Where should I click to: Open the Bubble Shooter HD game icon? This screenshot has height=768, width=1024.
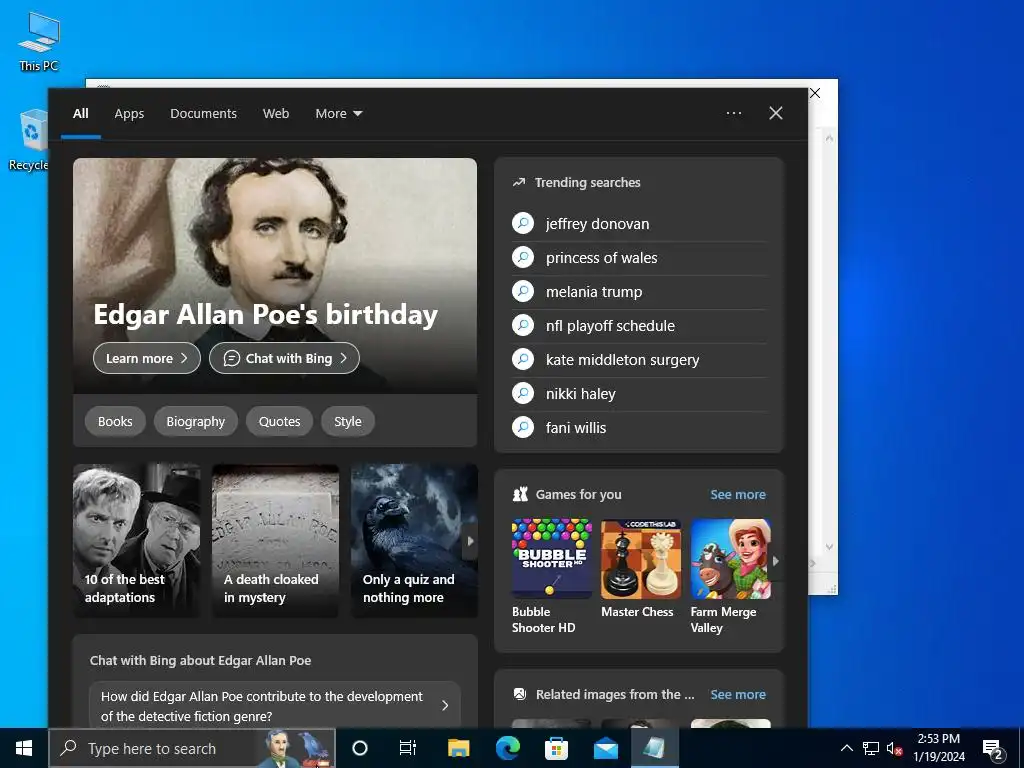tap(552, 559)
